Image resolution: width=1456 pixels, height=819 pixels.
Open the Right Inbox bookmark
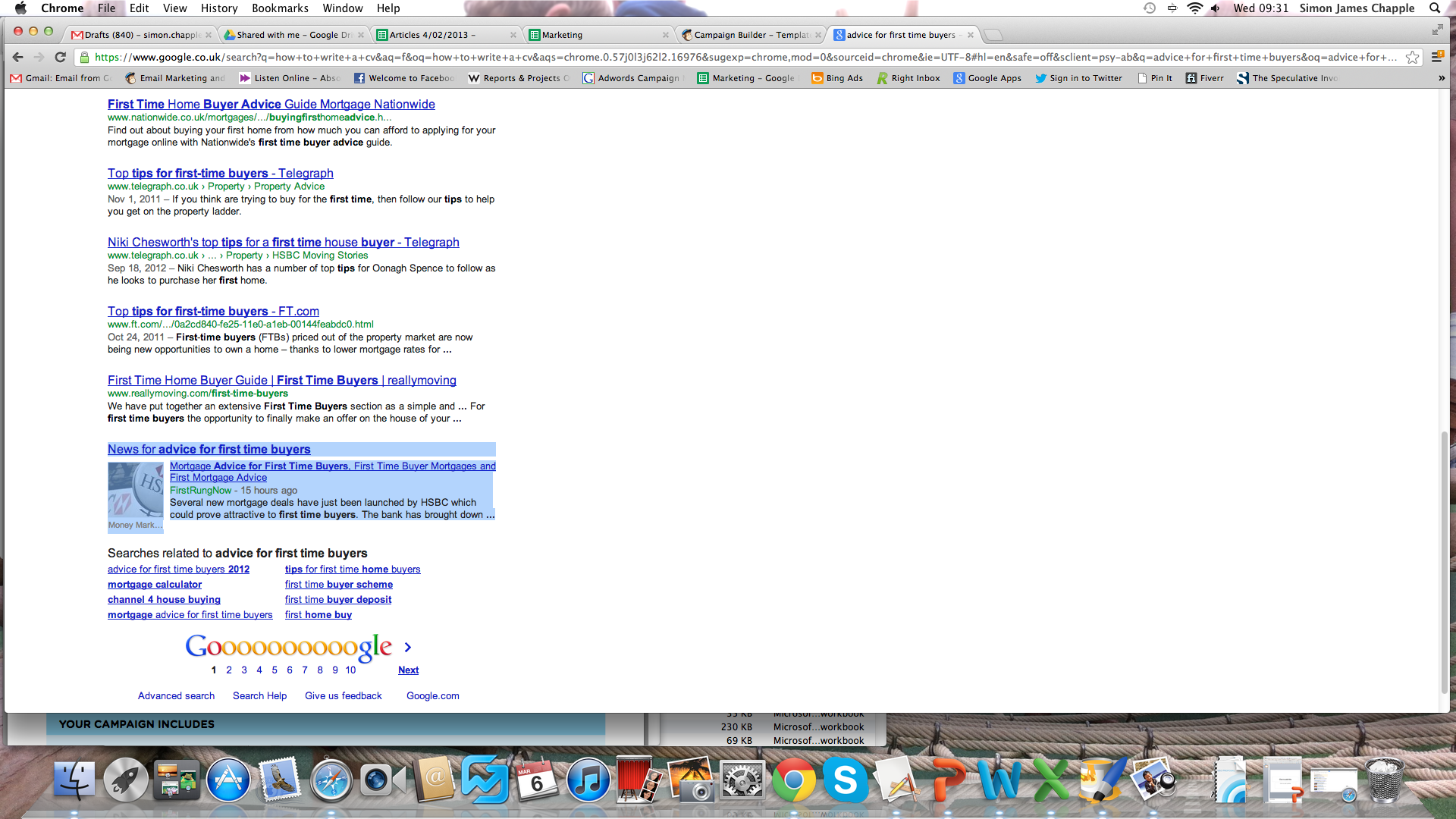(908, 78)
